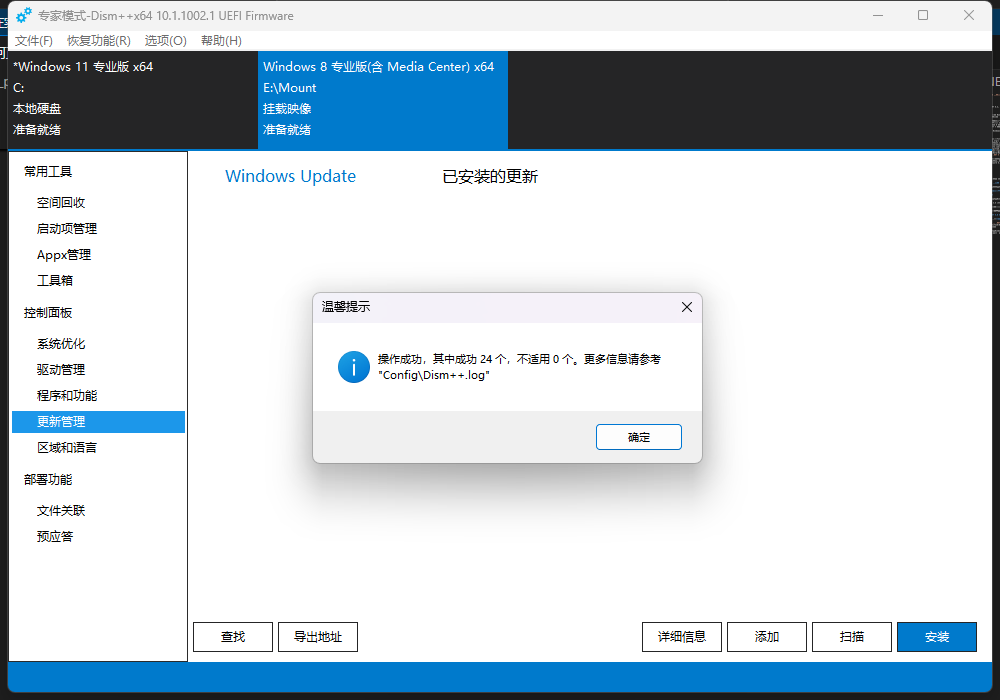Open the 文件(F) menu

[34, 41]
